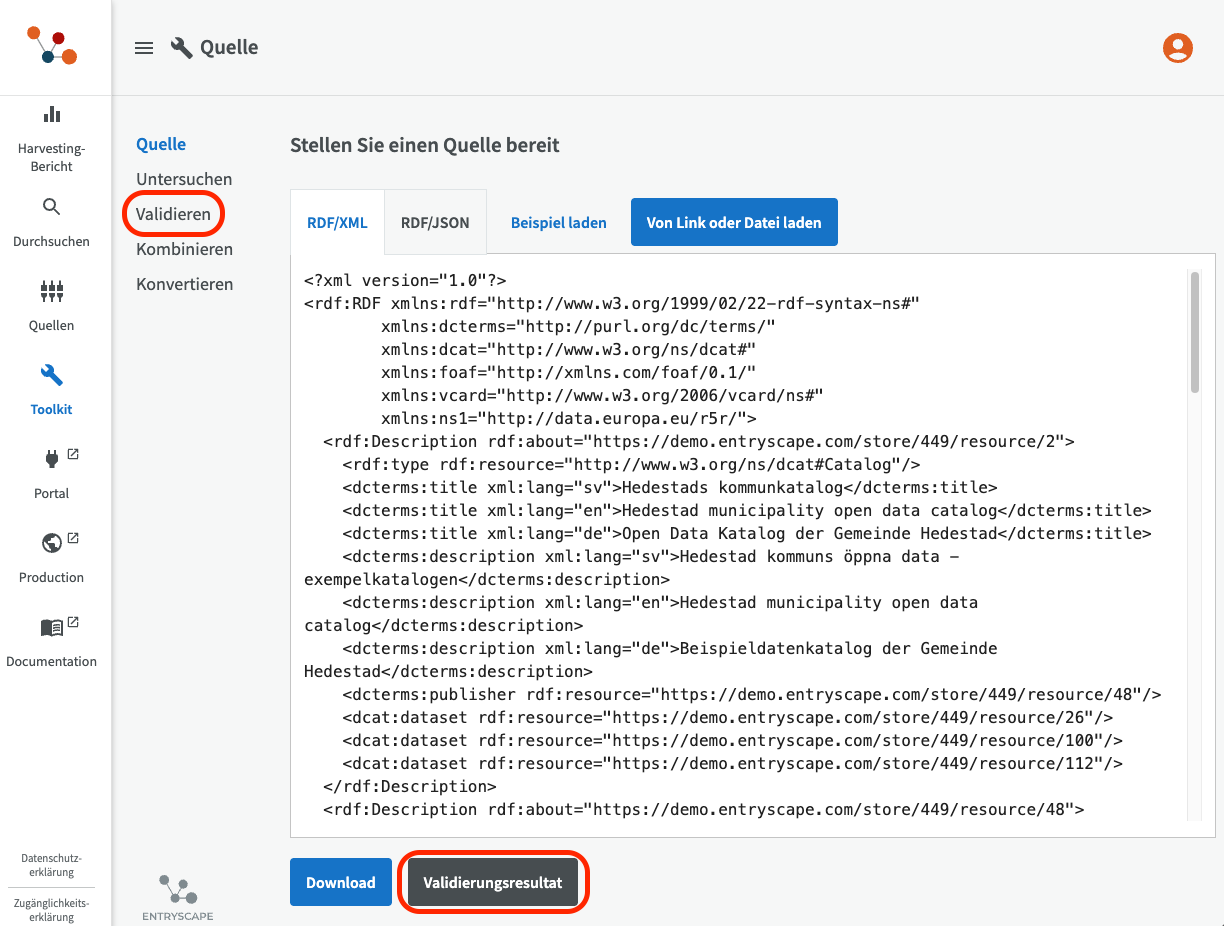Click the Beispiel laden link

click(558, 223)
